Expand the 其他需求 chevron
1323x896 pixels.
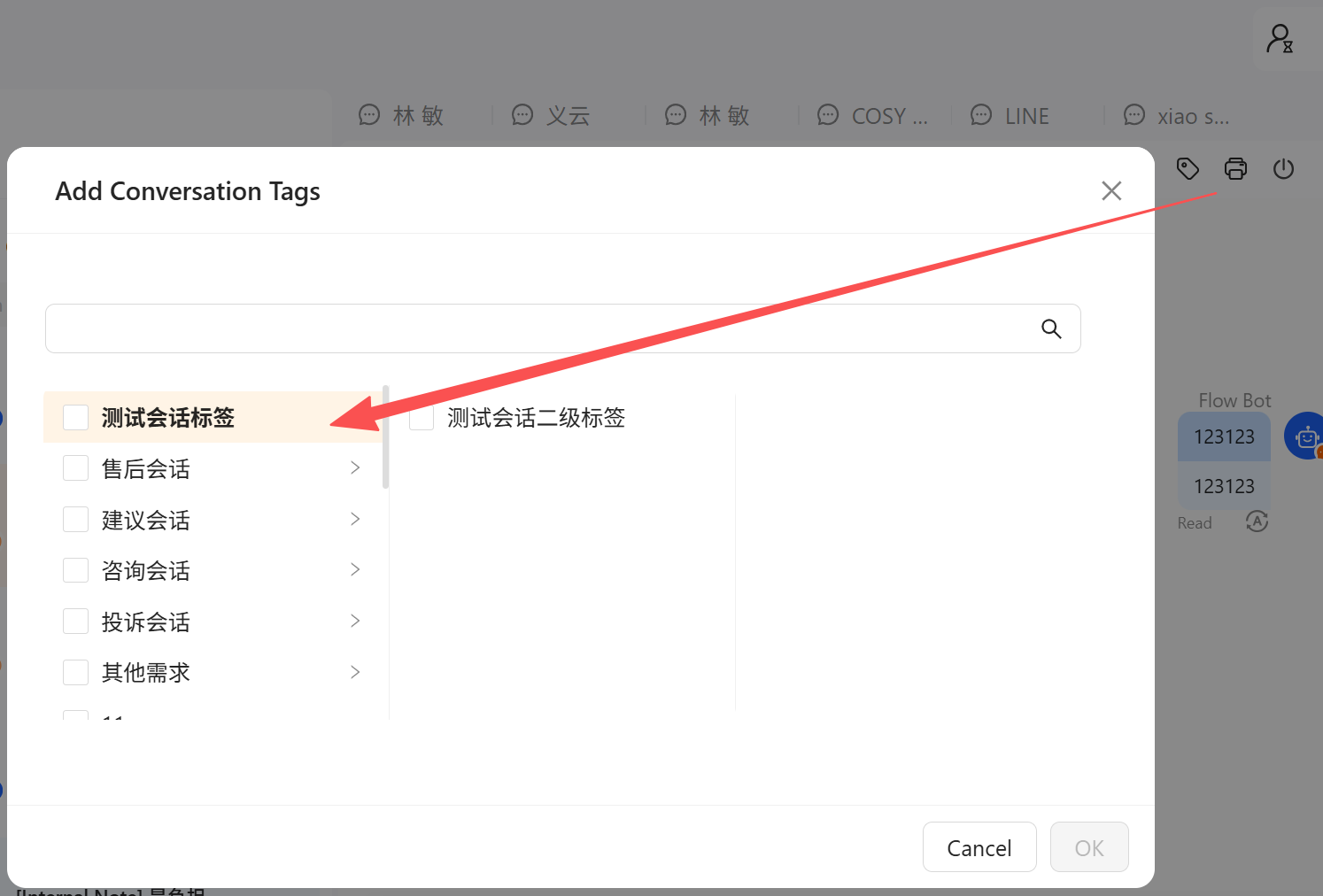point(355,672)
